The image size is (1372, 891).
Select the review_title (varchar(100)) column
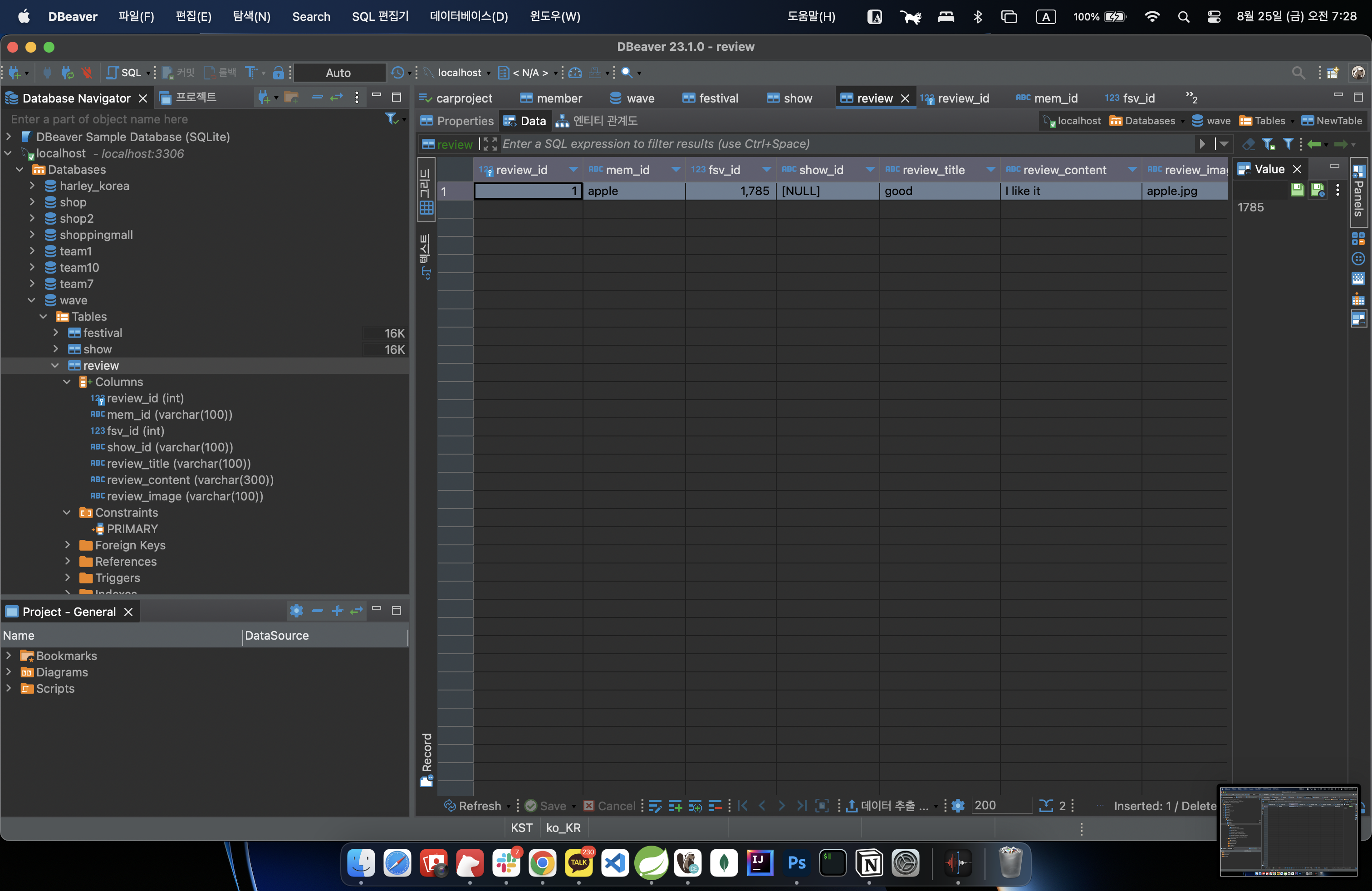tap(179, 463)
